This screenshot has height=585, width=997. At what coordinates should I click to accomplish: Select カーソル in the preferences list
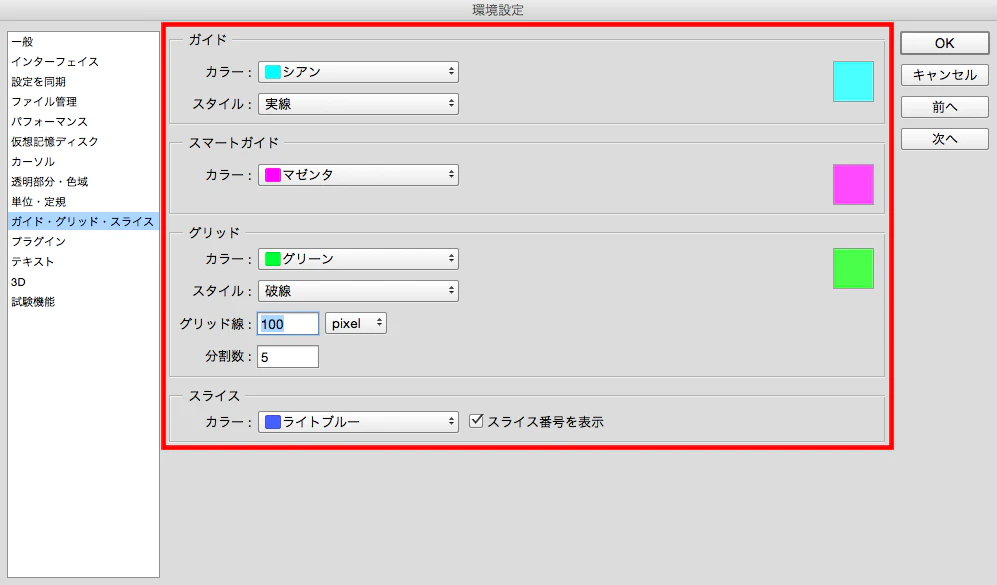coord(83,162)
